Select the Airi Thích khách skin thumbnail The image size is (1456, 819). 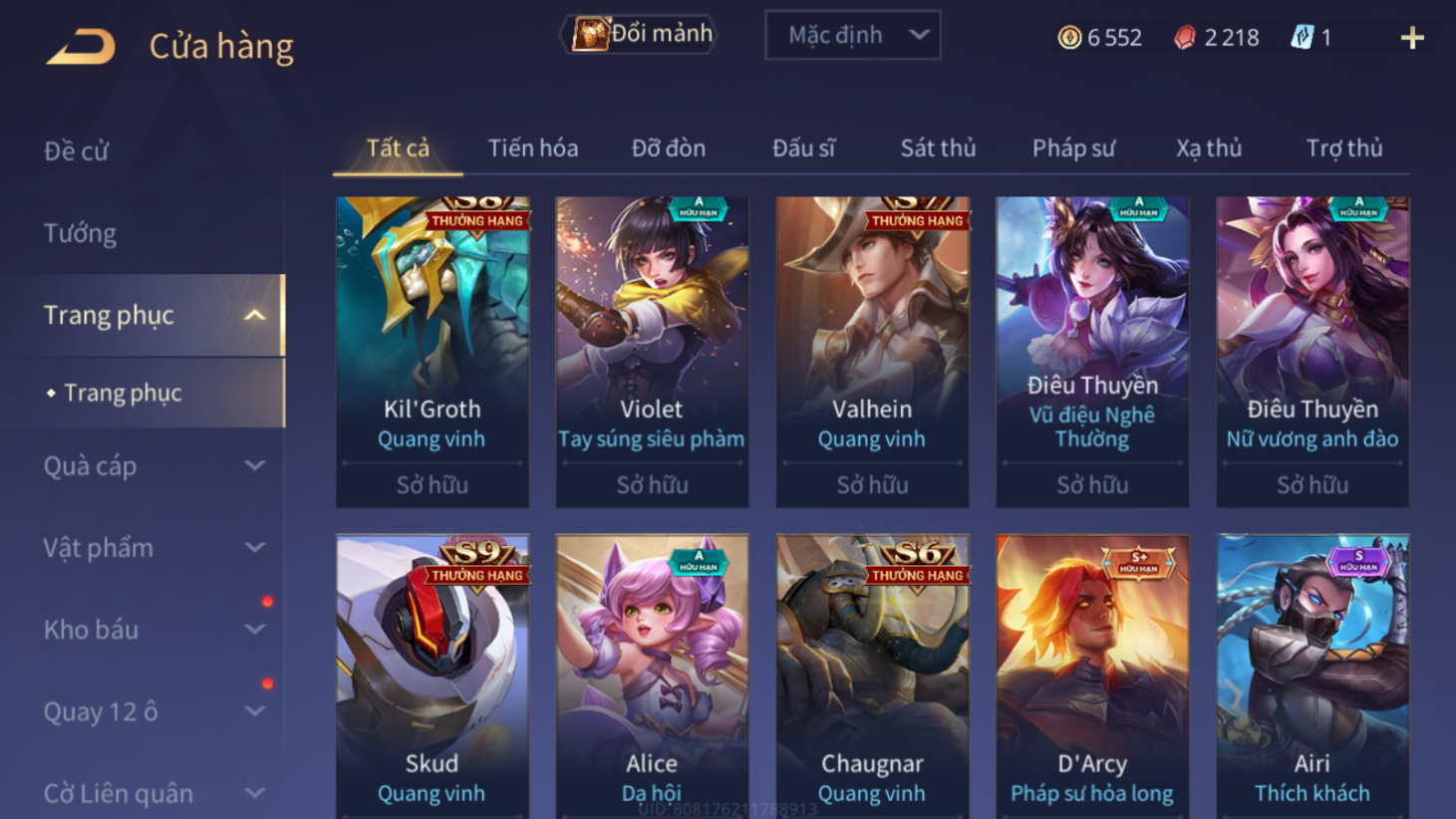tap(1312, 676)
